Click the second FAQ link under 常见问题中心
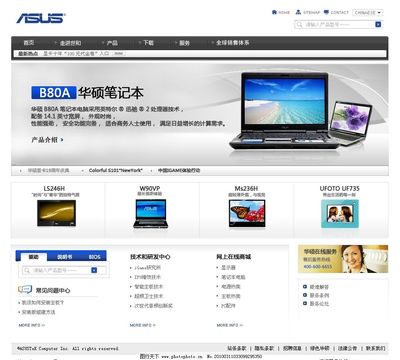Image resolution: width=400 pixels, height=360 pixels. (38, 312)
